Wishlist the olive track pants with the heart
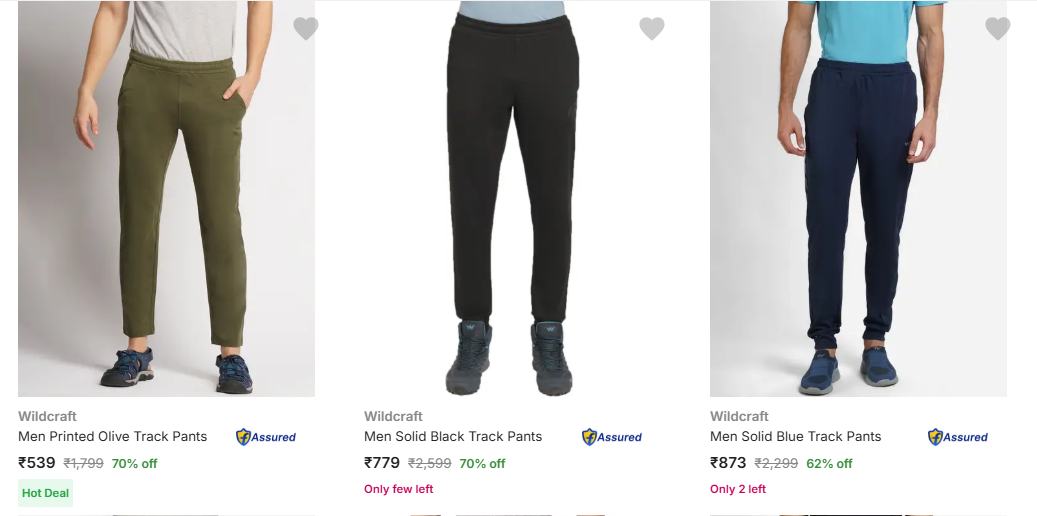Image resolution: width=1037 pixels, height=516 pixels. tap(306, 29)
